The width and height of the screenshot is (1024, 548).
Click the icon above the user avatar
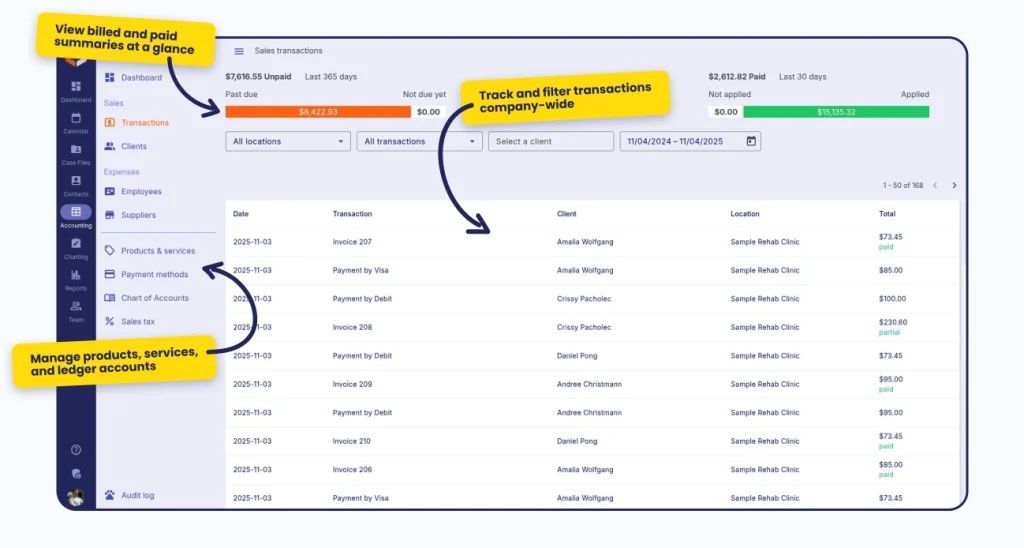coord(76,474)
